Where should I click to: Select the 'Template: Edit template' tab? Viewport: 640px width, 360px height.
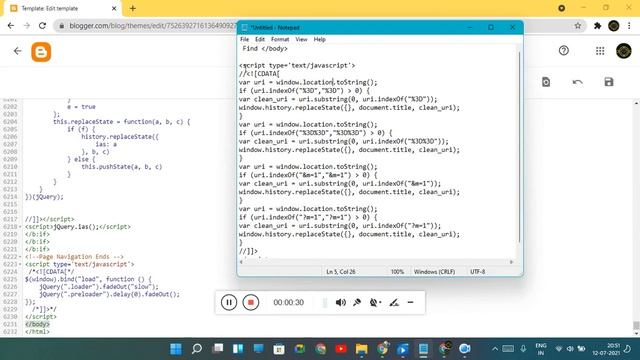click(x=62, y=8)
